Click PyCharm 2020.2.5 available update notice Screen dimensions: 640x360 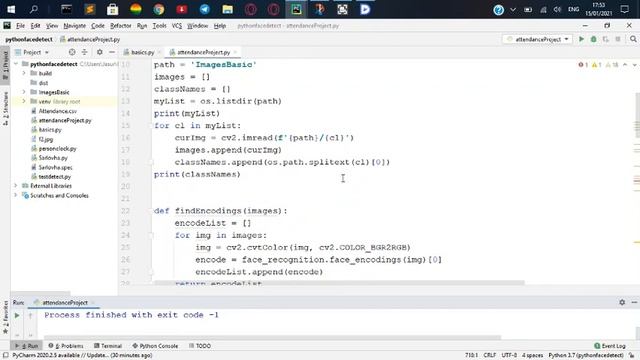tap(82, 356)
